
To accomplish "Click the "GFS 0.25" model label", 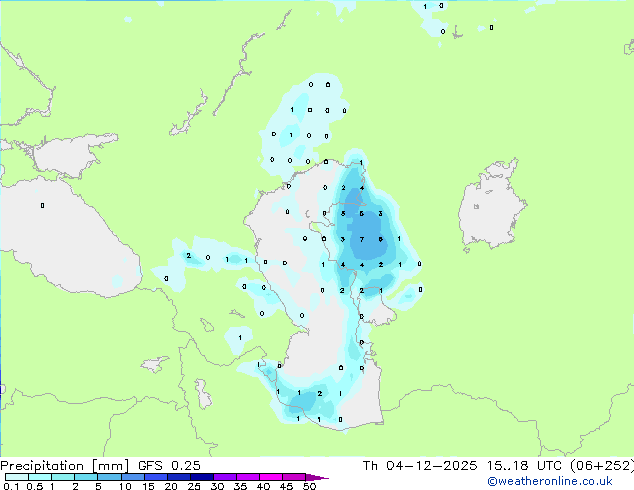I will [x=169, y=466].
